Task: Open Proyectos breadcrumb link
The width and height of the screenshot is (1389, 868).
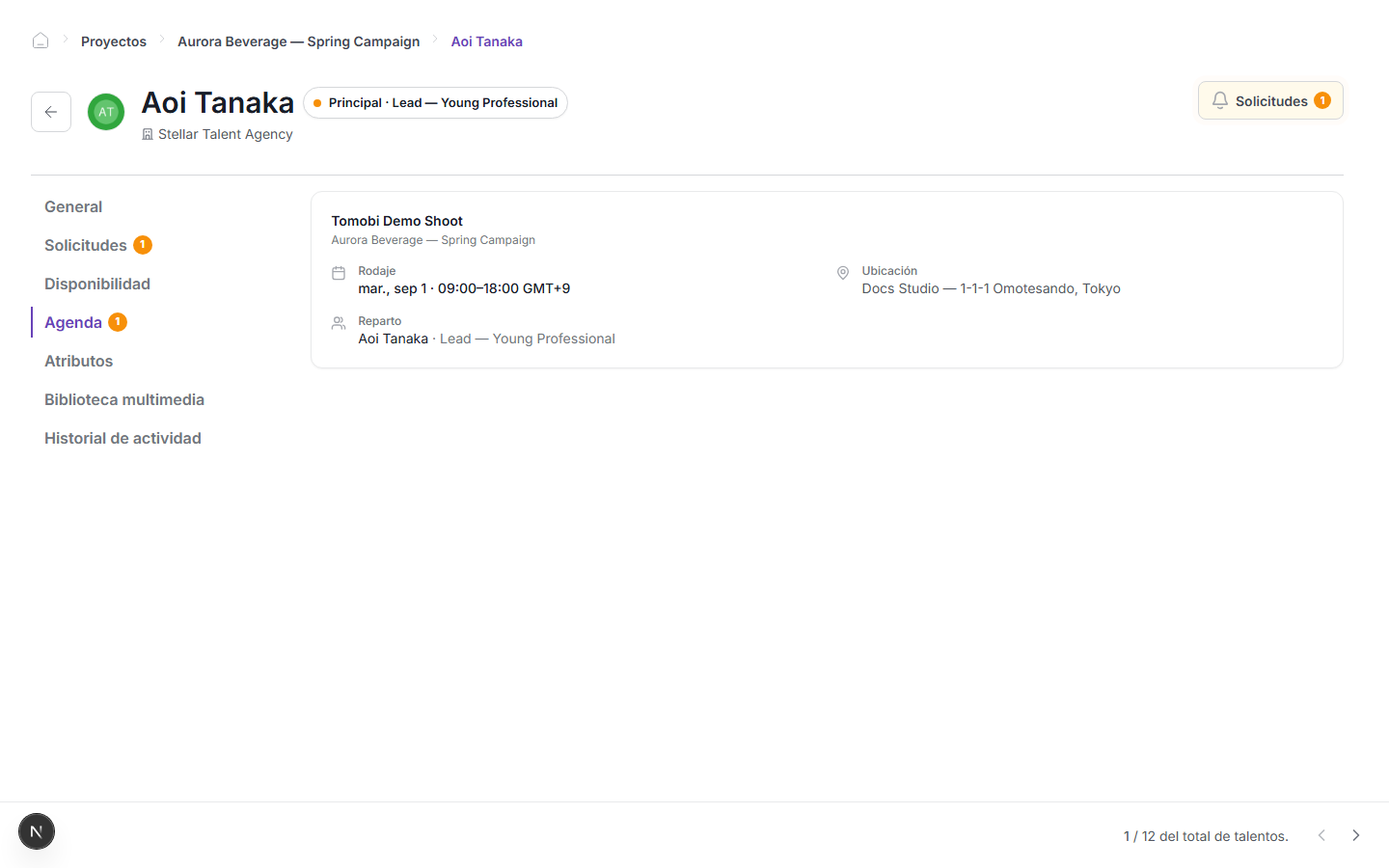Action: coord(114,41)
